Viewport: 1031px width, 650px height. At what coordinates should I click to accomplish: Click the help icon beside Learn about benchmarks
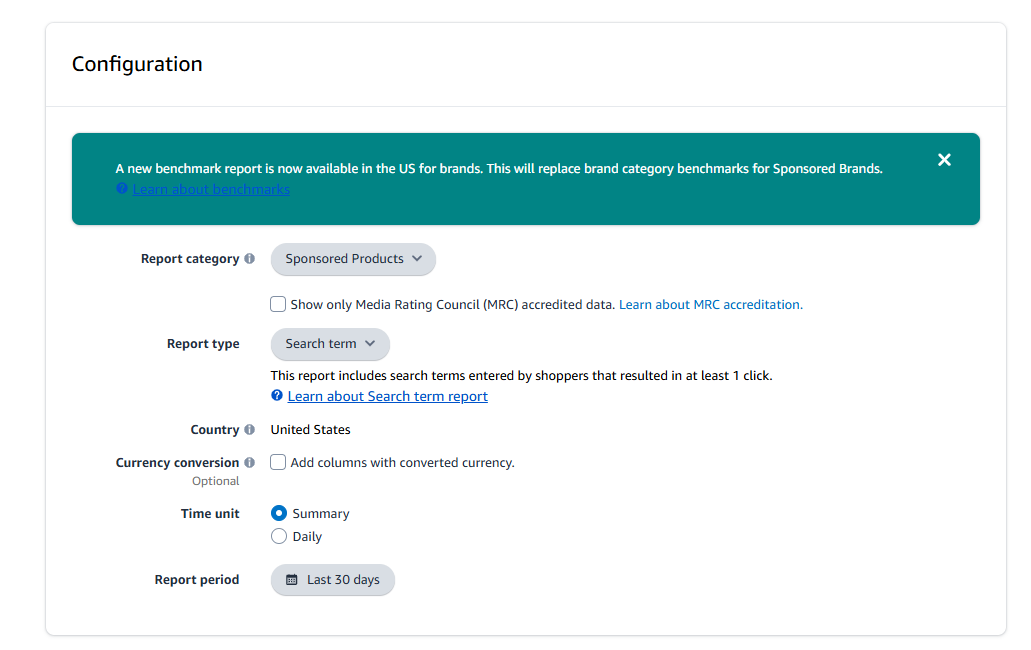pos(122,189)
